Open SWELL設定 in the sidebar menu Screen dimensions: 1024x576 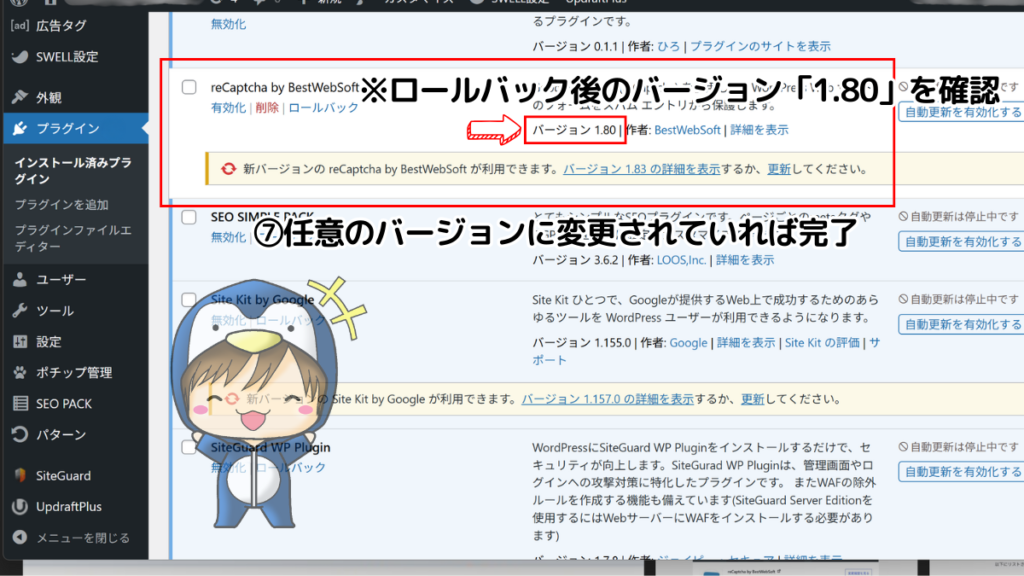click(x=67, y=57)
